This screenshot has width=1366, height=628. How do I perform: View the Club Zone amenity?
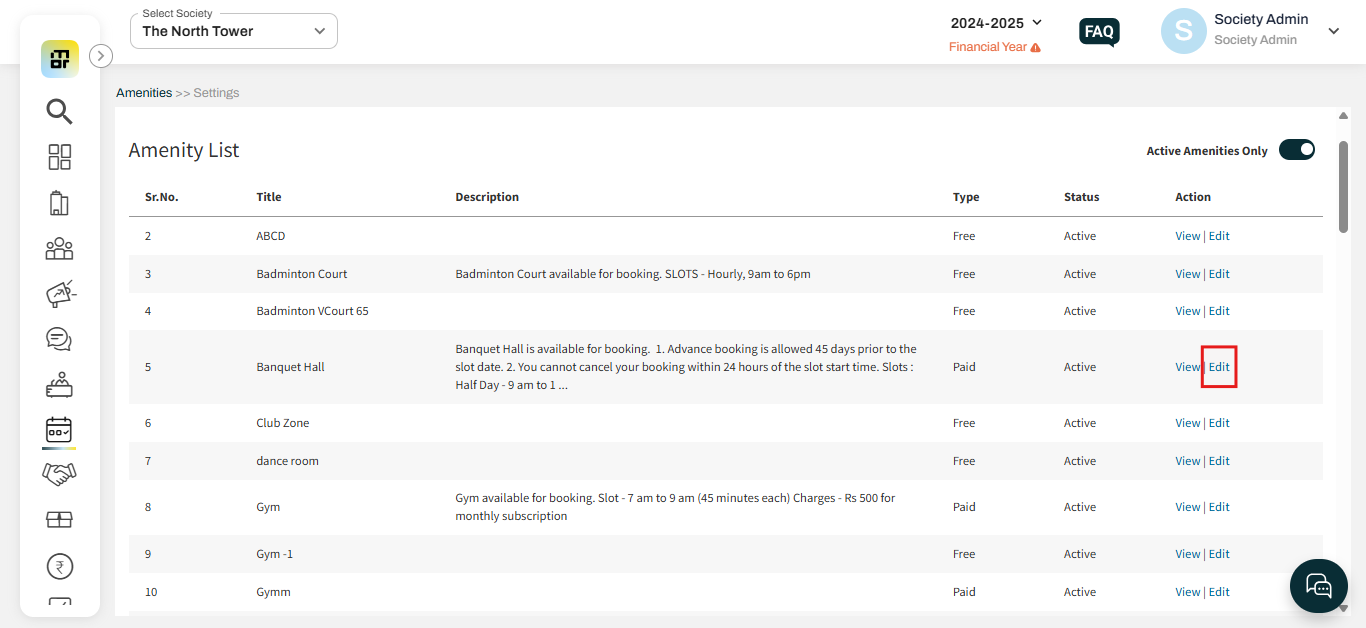click(x=1187, y=423)
